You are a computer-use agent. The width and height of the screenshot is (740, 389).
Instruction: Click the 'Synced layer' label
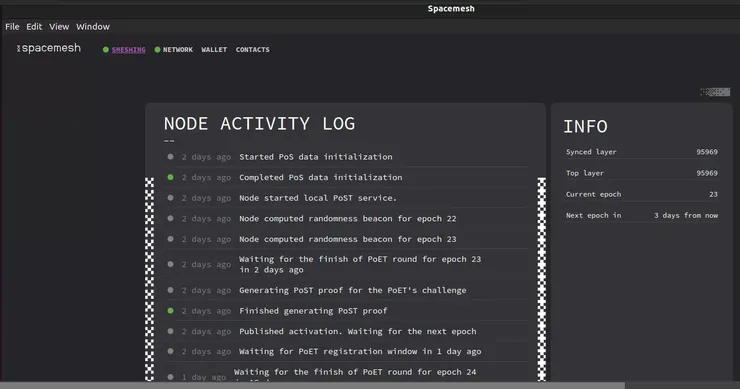(x=591, y=152)
